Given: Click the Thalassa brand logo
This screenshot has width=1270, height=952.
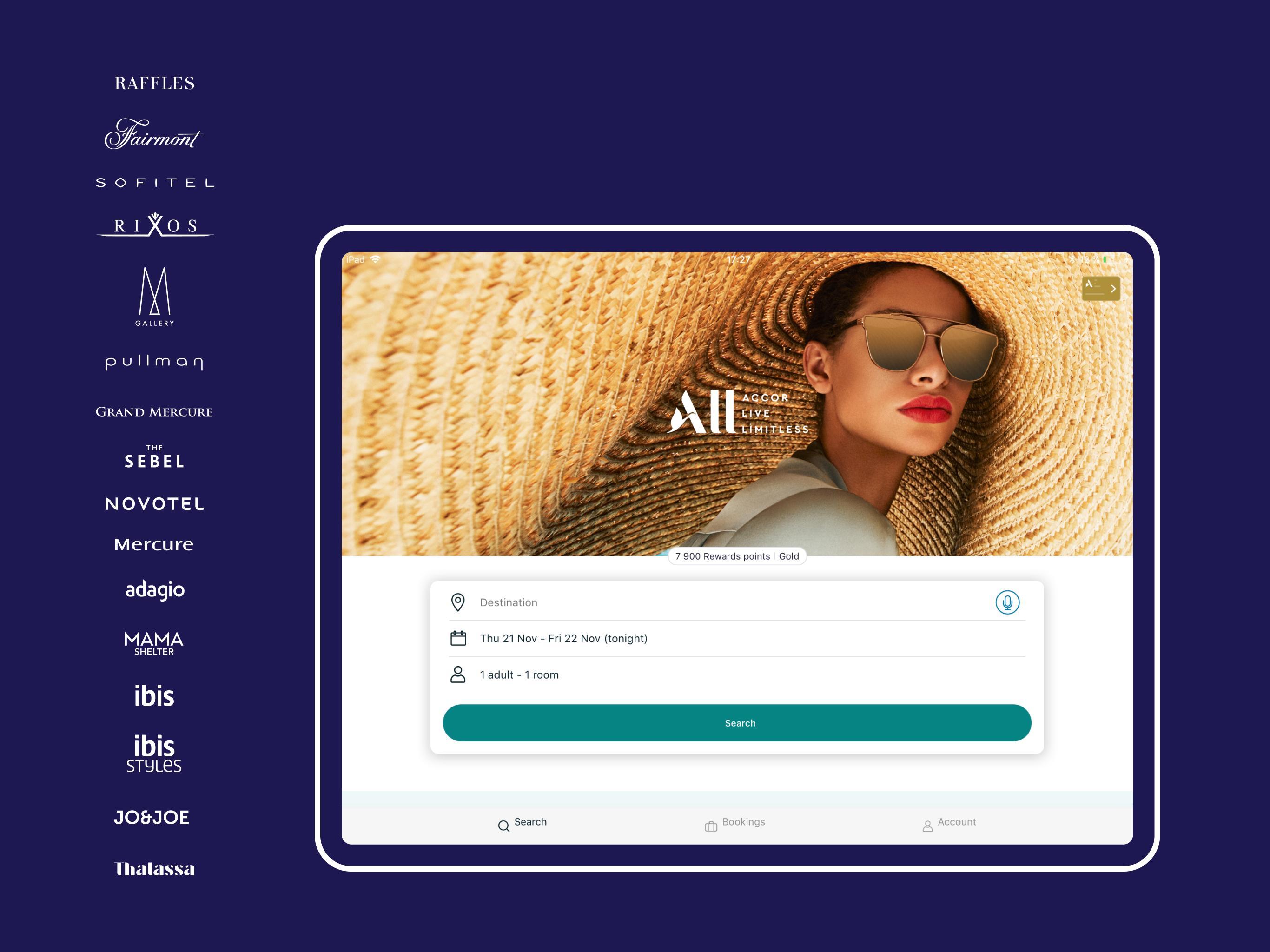Looking at the screenshot, I should (x=154, y=868).
